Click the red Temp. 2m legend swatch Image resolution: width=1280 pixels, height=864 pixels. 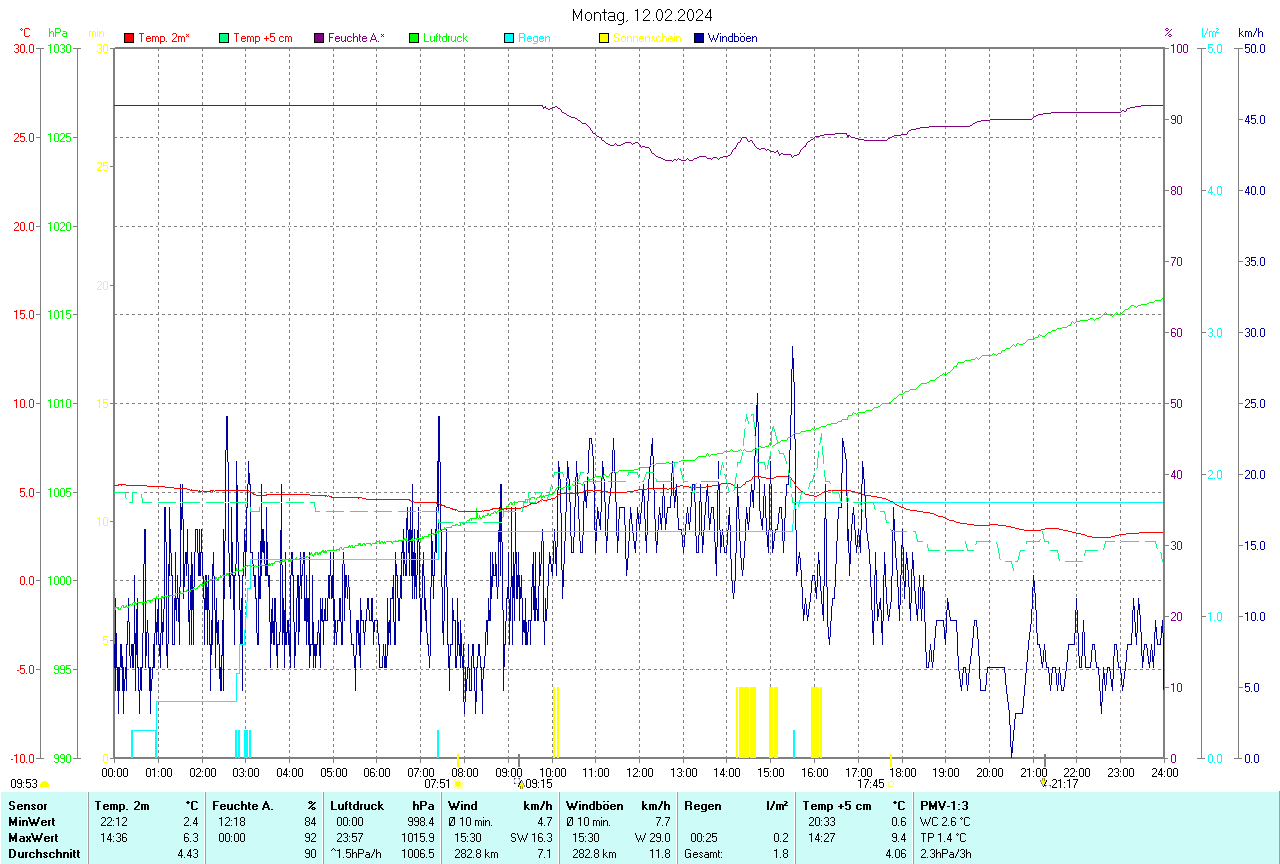point(129,38)
